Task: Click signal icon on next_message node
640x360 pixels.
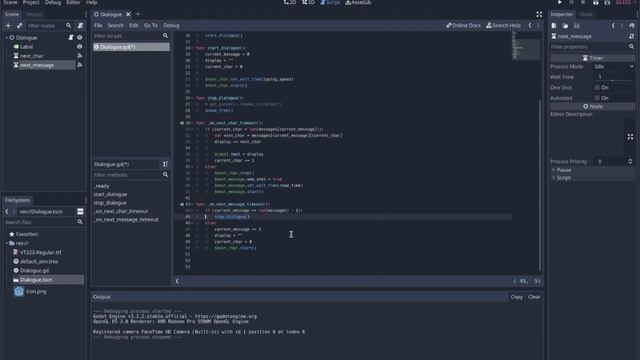Action: point(80,65)
